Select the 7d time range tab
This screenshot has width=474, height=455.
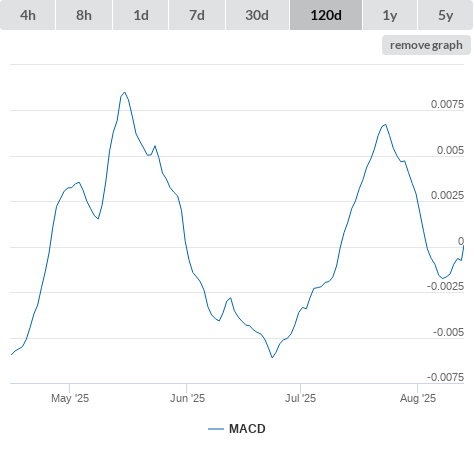(197, 15)
